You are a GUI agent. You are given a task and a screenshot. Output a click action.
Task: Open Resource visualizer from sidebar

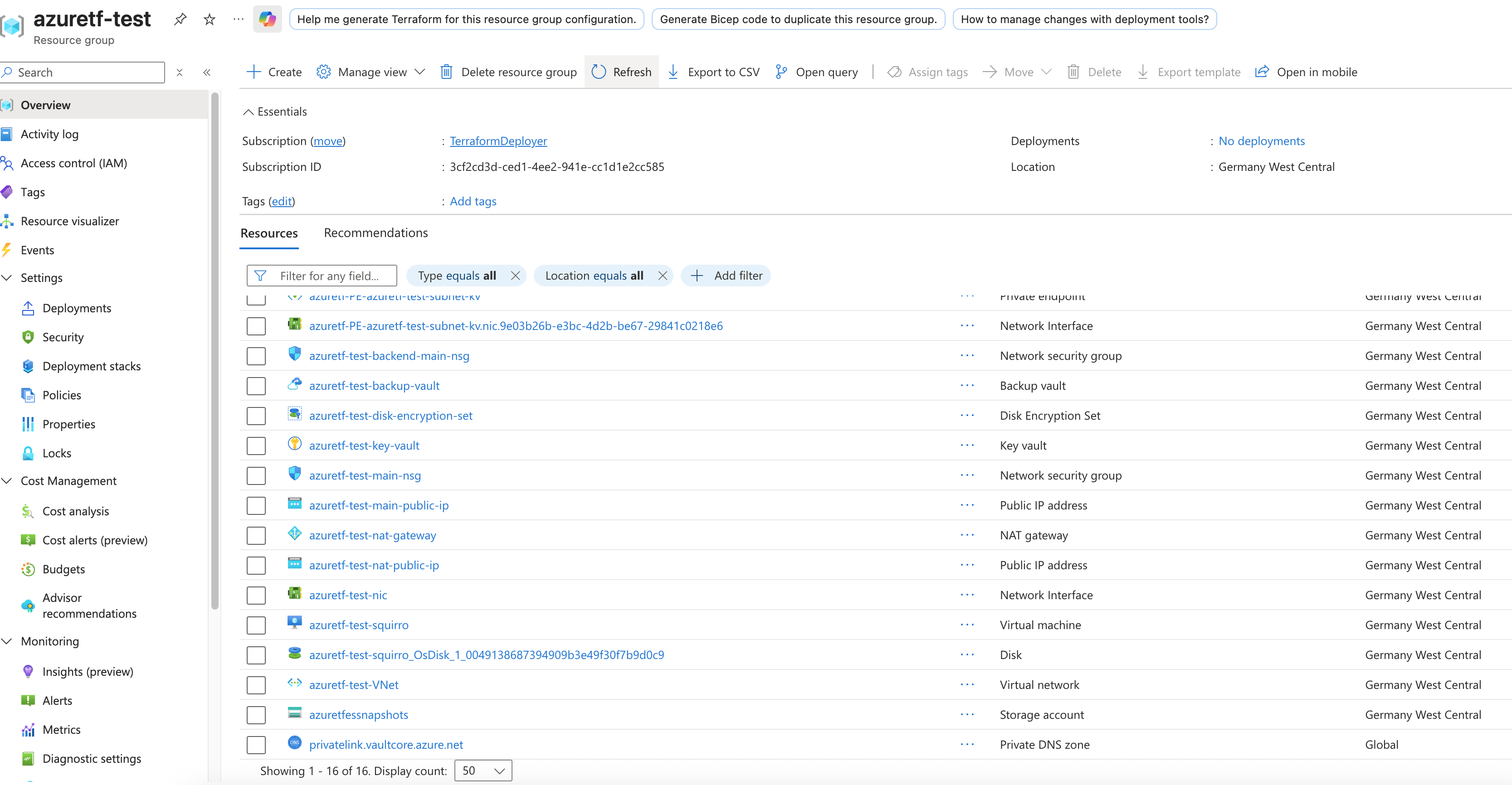[70, 221]
